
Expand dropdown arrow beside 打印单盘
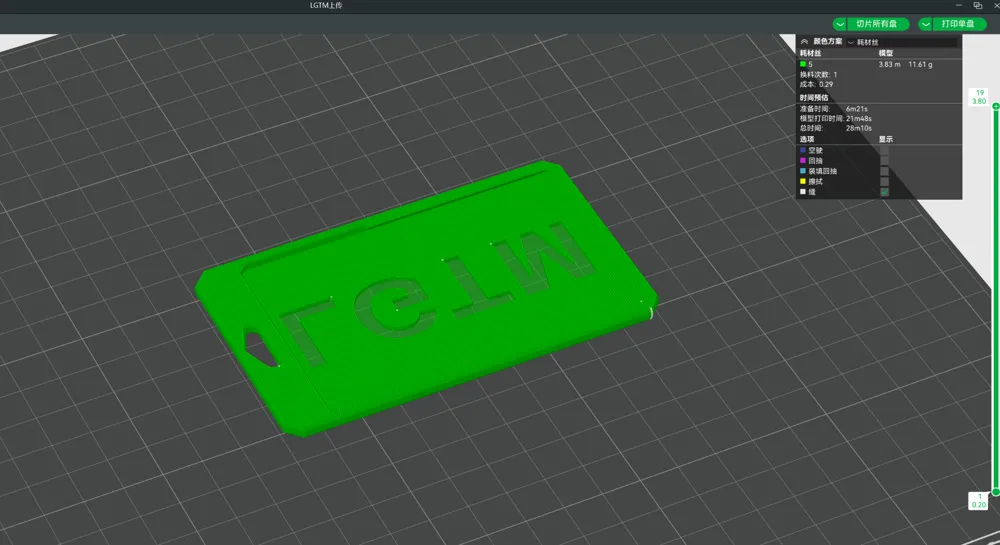pos(925,24)
